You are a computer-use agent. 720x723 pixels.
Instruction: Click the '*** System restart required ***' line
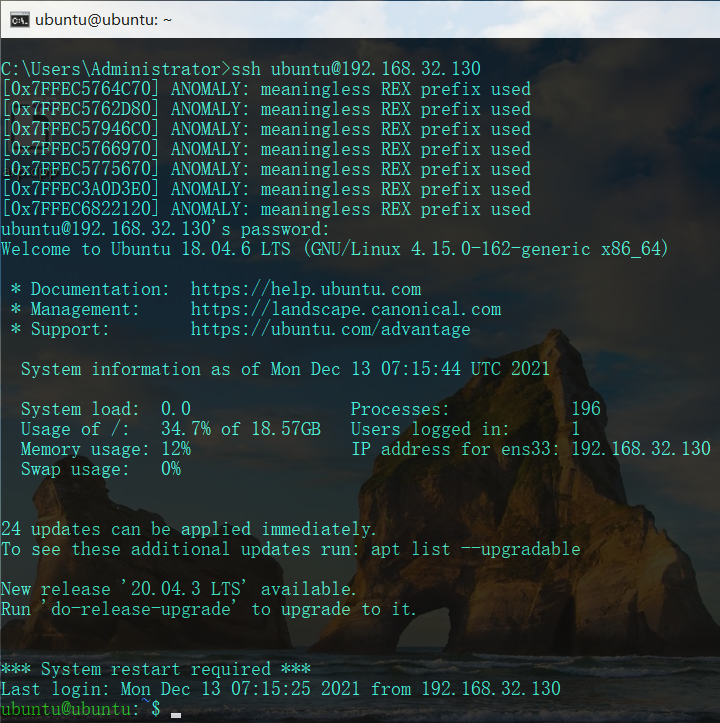point(155,669)
